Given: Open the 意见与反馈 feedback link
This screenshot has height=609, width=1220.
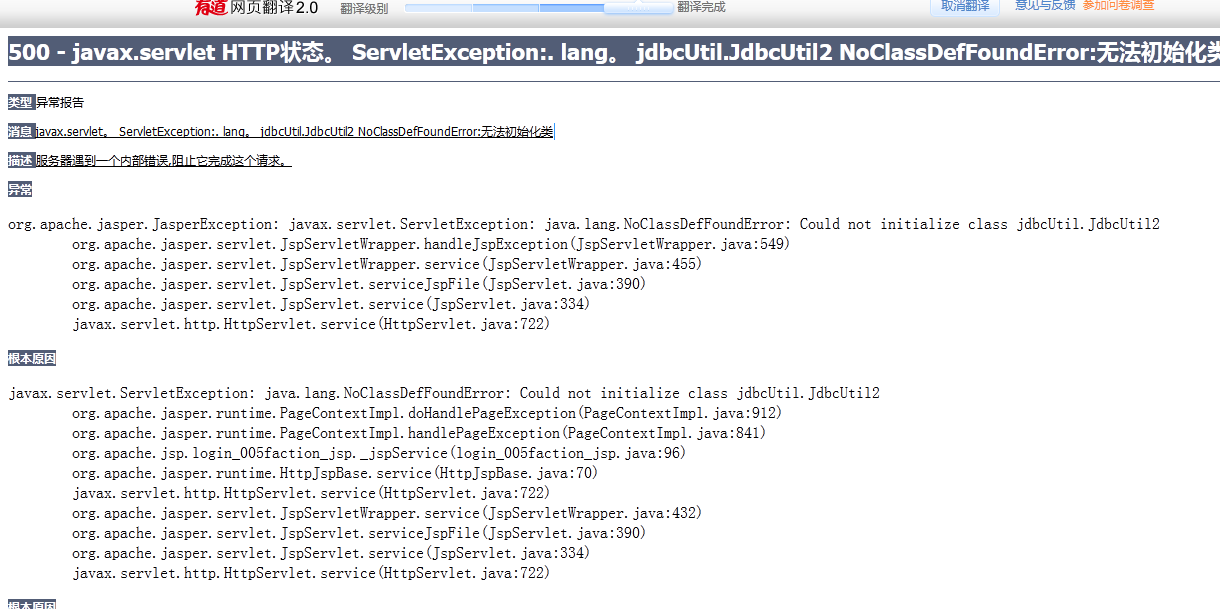Looking at the screenshot, I should (x=1045, y=5).
